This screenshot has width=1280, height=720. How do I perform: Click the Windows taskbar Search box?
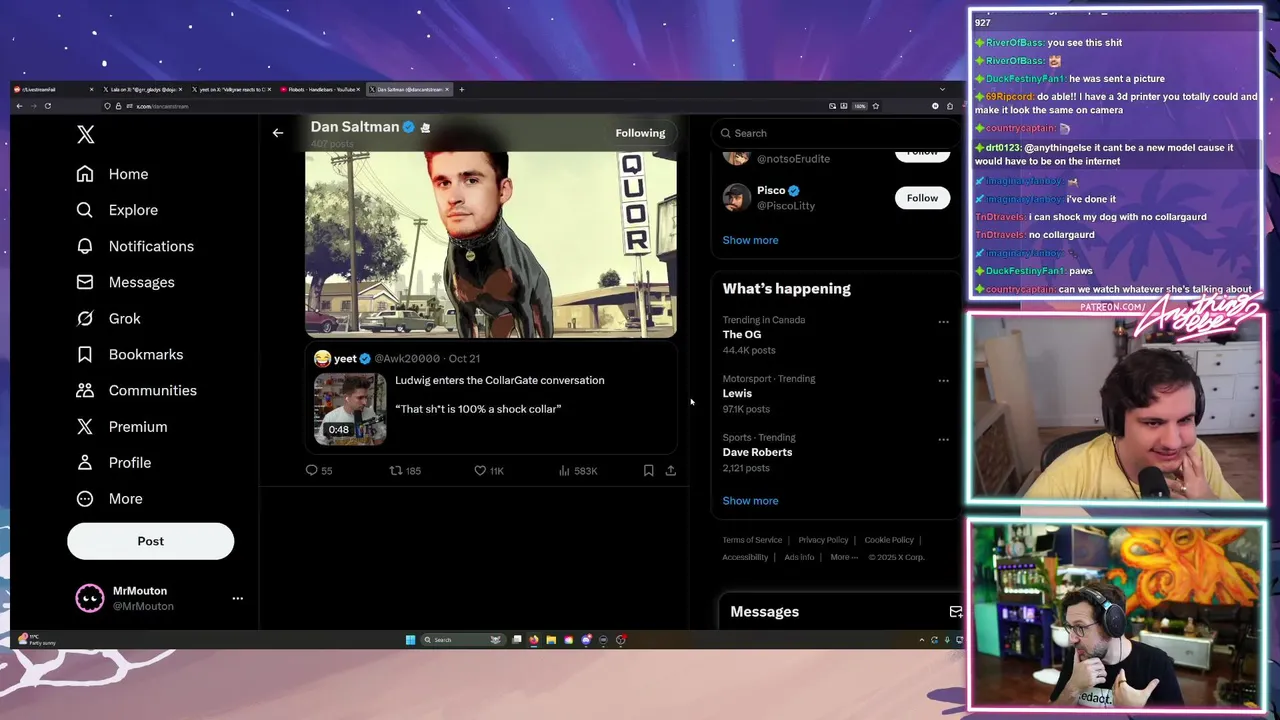(x=463, y=640)
